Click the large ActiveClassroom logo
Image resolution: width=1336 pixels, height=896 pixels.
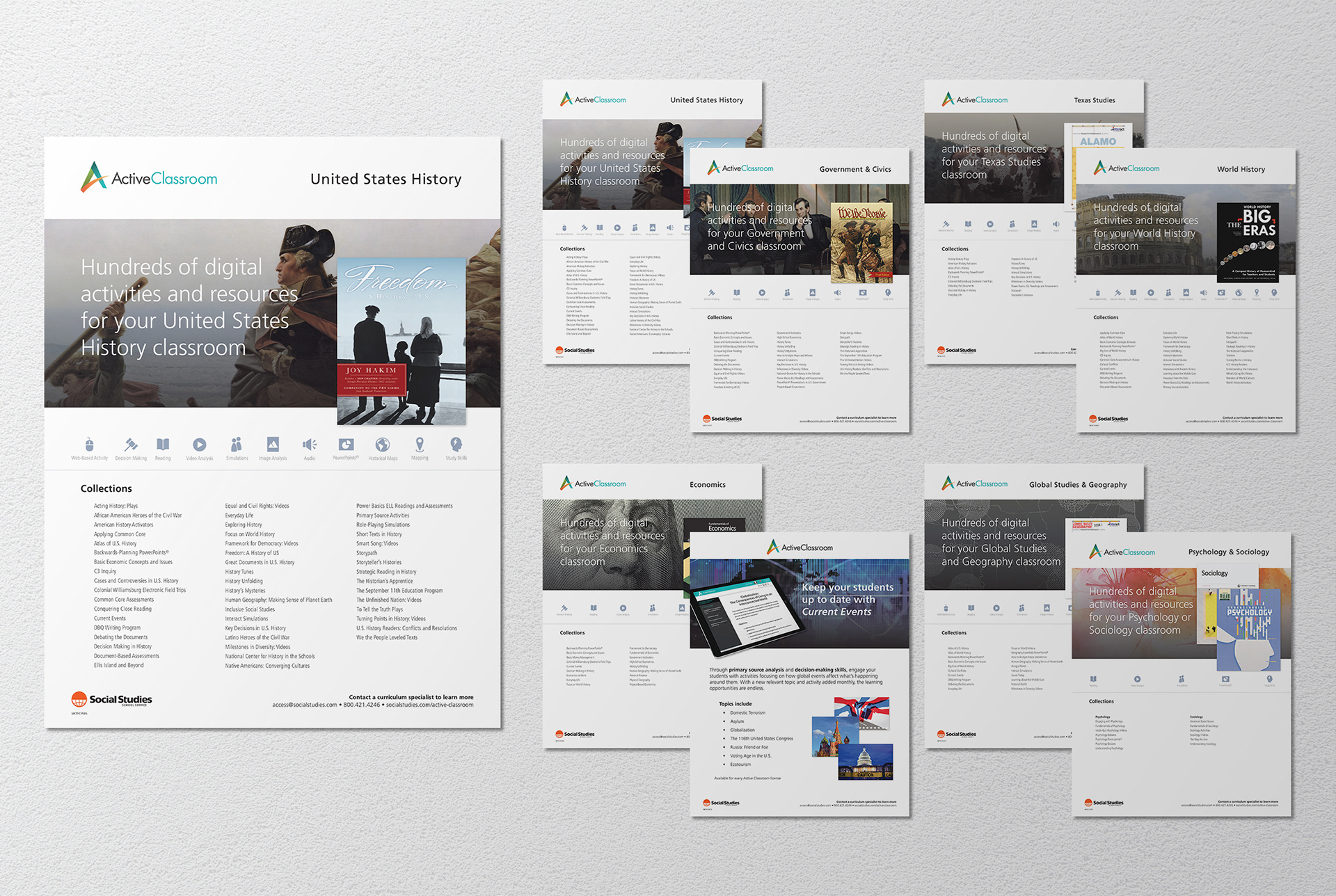(149, 178)
